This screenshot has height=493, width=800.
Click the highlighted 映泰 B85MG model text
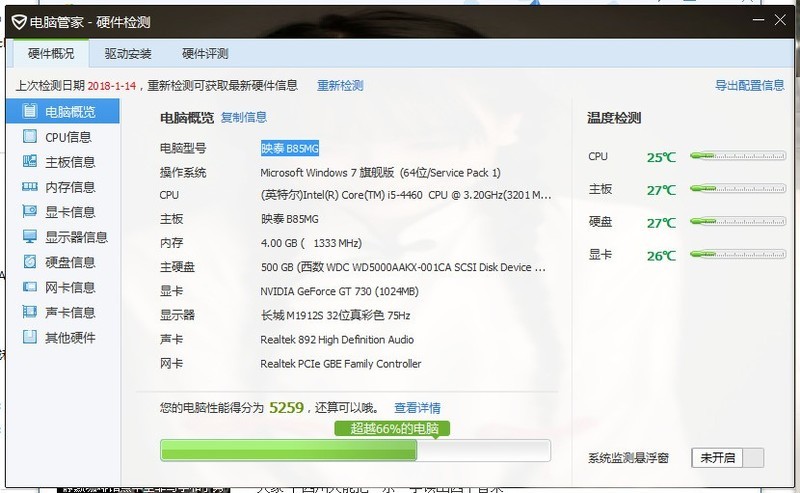(289, 148)
